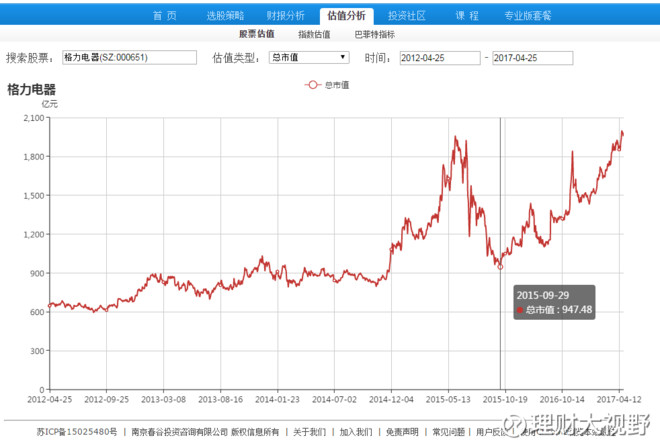Click the 2015-09-29 data point marker
This screenshot has width=660, height=442.
pyautogui.click(x=500, y=267)
